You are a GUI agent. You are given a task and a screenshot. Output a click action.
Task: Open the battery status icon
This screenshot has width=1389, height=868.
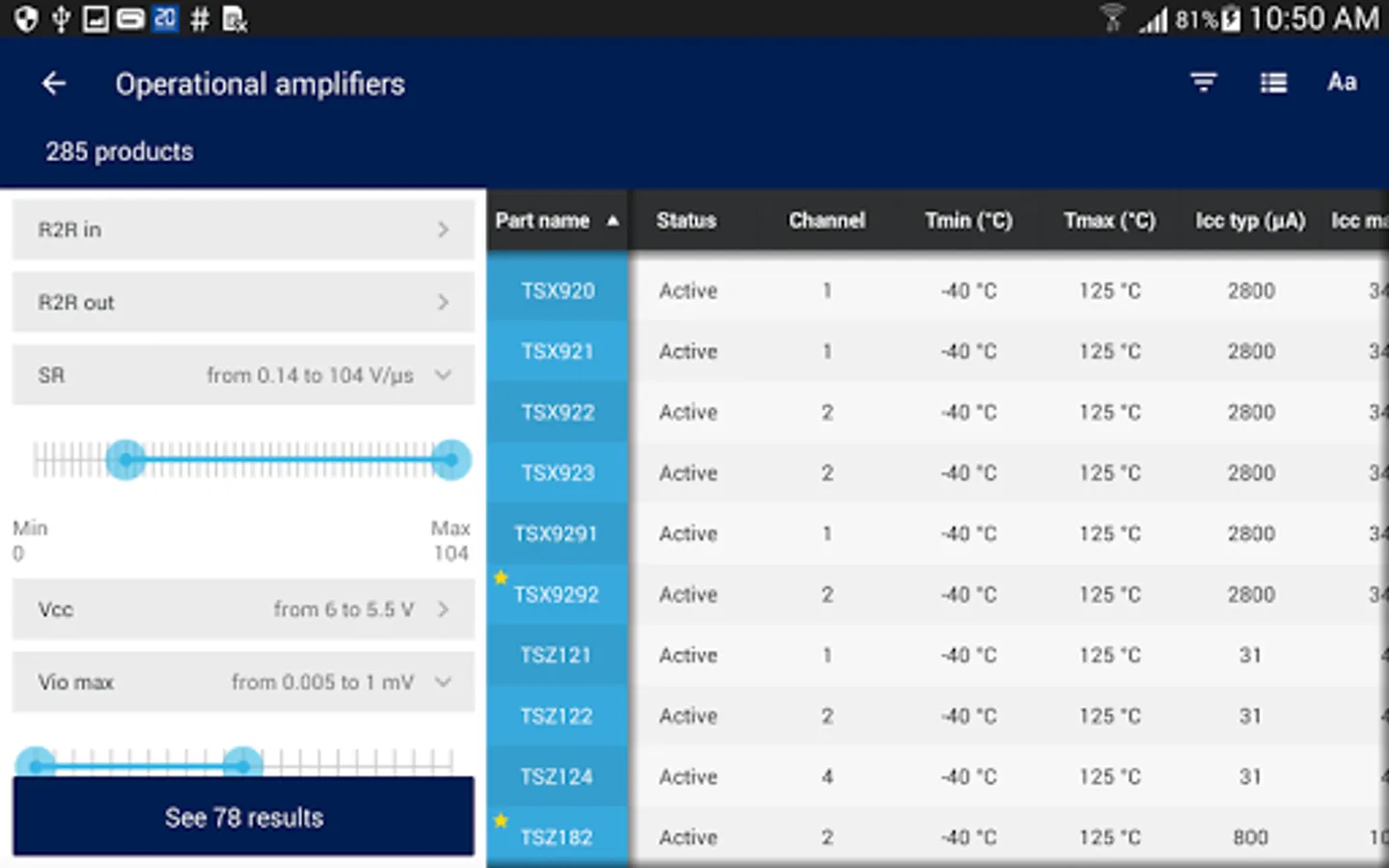click(x=1231, y=19)
